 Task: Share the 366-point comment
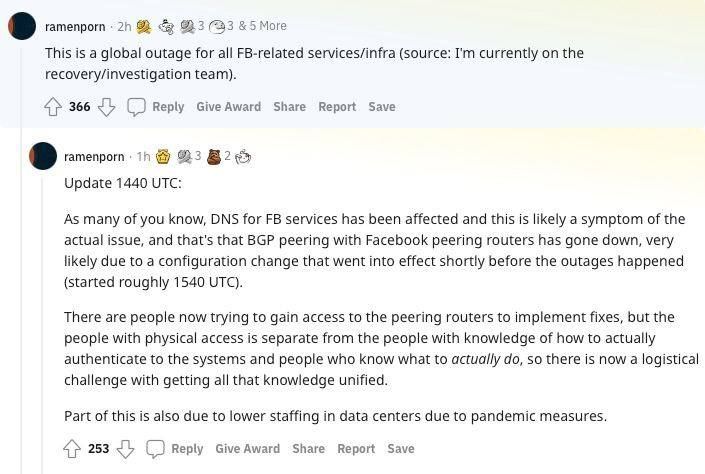tap(290, 107)
